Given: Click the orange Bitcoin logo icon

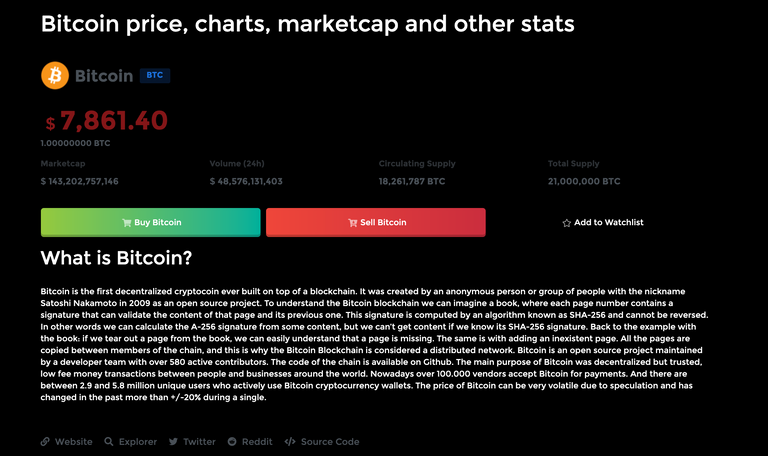Looking at the screenshot, I should click(x=55, y=75).
